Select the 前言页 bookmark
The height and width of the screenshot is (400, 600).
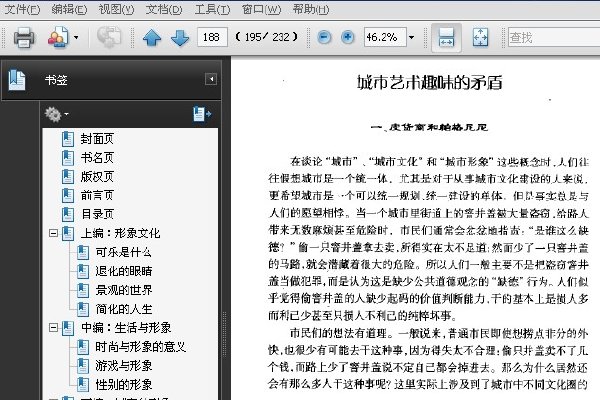(x=97, y=195)
